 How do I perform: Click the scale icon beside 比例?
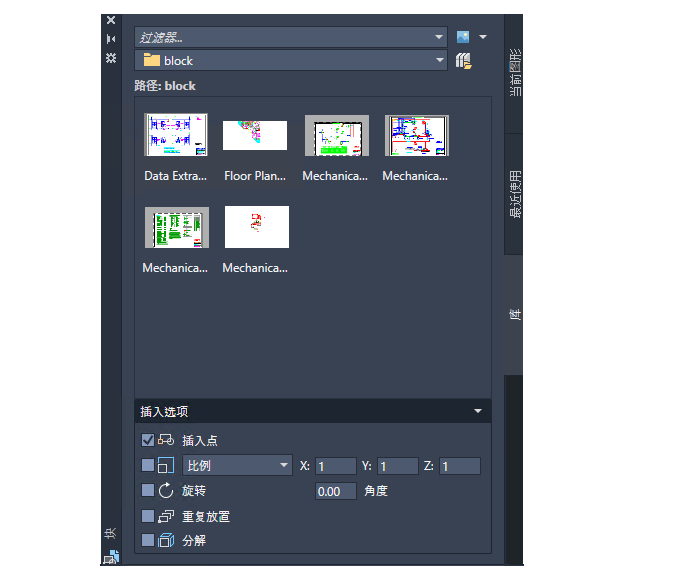click(x=166, y=466)
